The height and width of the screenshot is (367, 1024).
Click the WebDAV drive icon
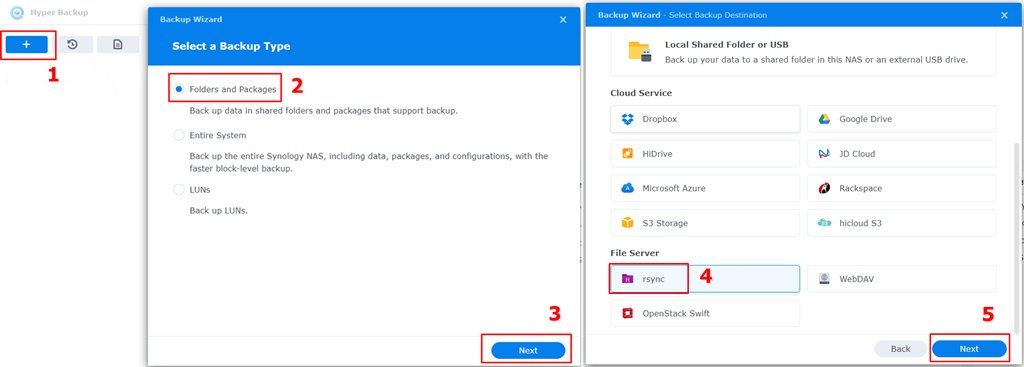pos(824,279)
